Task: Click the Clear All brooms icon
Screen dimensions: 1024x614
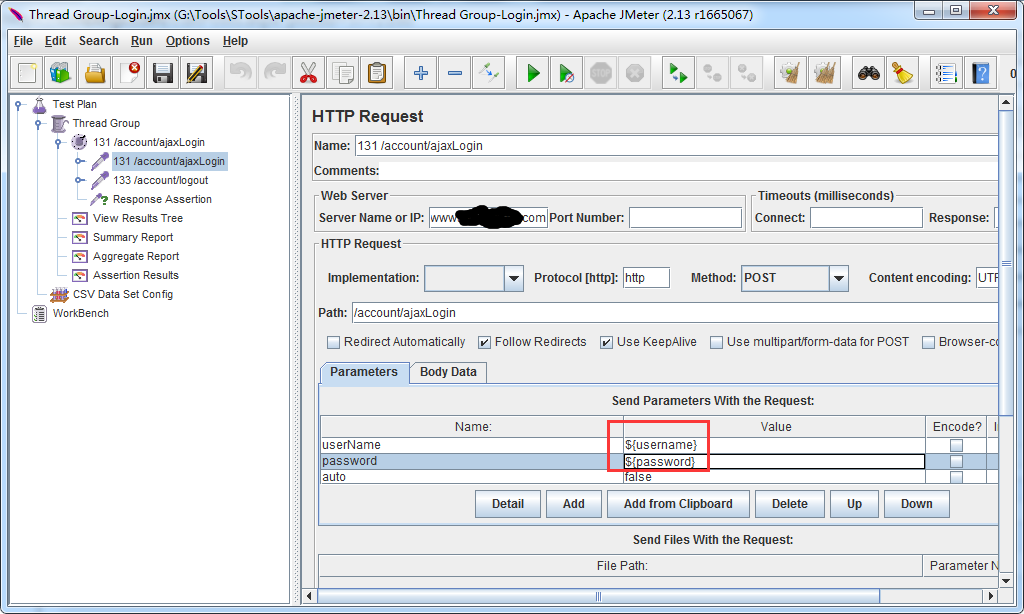Action: [x=824, y=73]
